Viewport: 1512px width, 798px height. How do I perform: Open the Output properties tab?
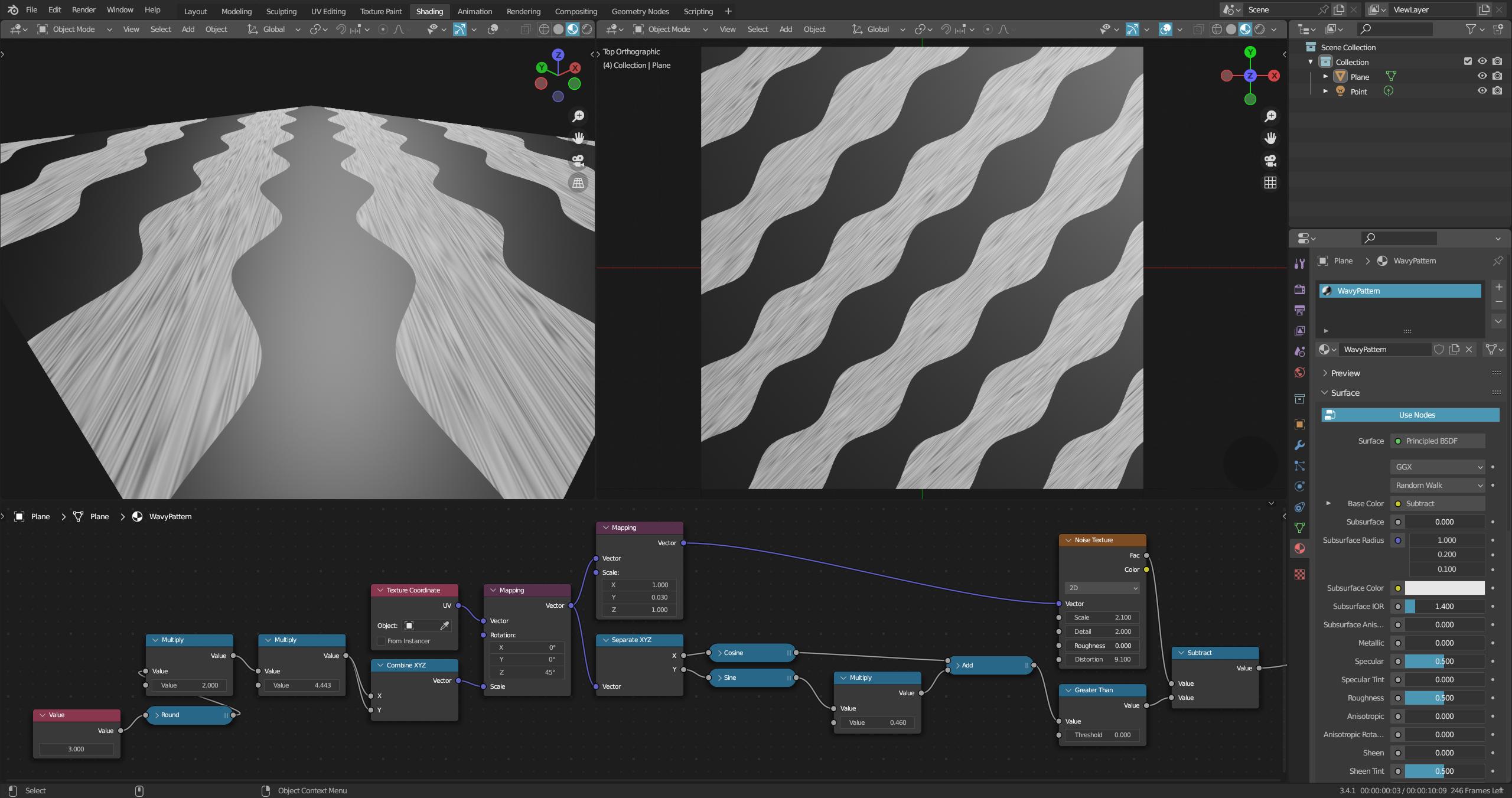click(x=1299, y=310)
